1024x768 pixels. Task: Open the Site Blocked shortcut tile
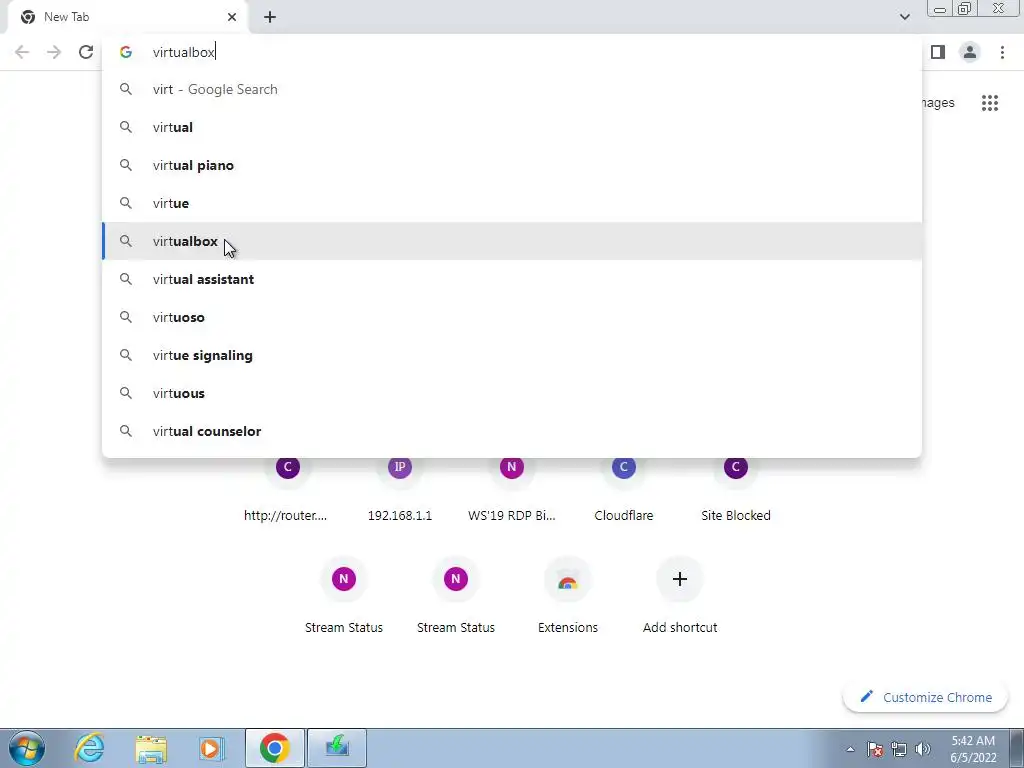[x=735, y=490]
